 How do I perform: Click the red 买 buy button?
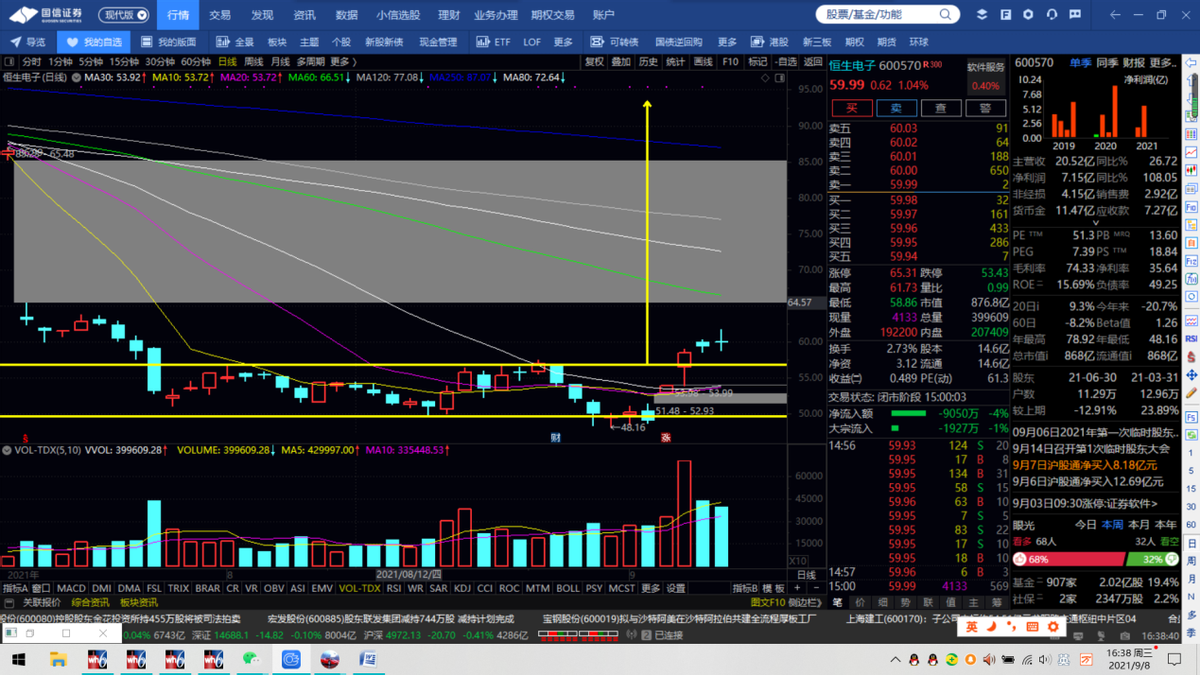pos(852,108)
